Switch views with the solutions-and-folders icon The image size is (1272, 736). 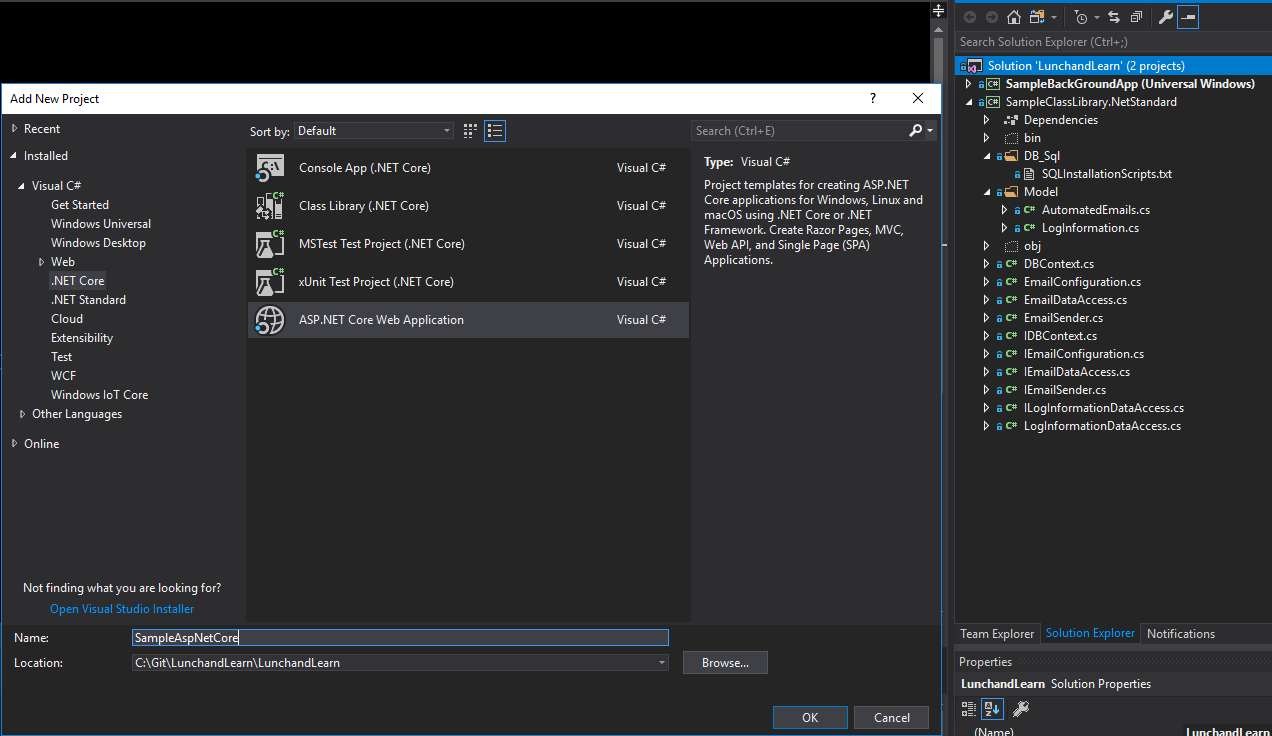coord(1038,17)
